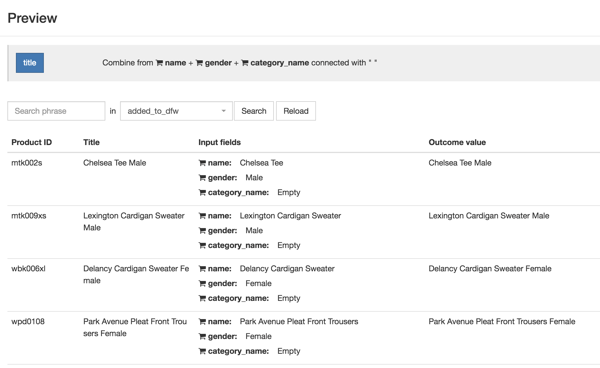The height and width of the screenshot is (368, 600).
Task: Click cart icon beside gender in mtk009xs row
Action: pos(202,231)
